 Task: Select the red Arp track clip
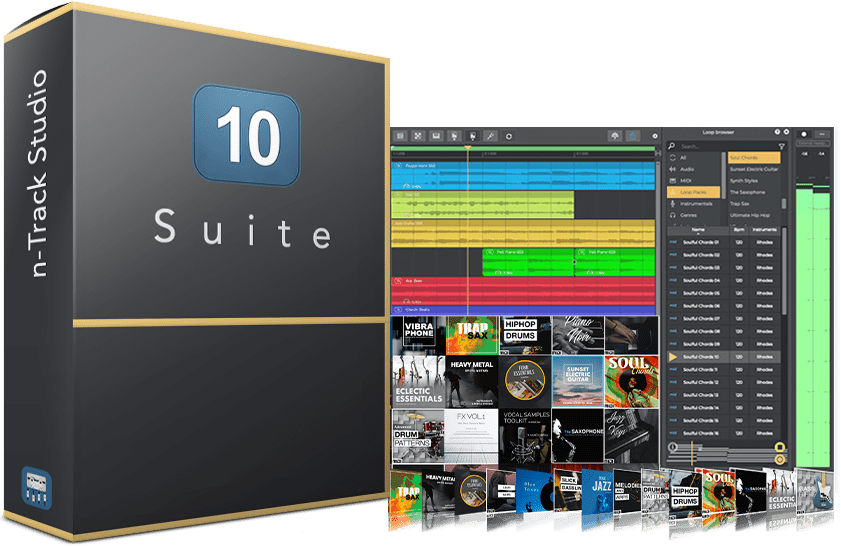pyautogui.click(x=523, y=291)
